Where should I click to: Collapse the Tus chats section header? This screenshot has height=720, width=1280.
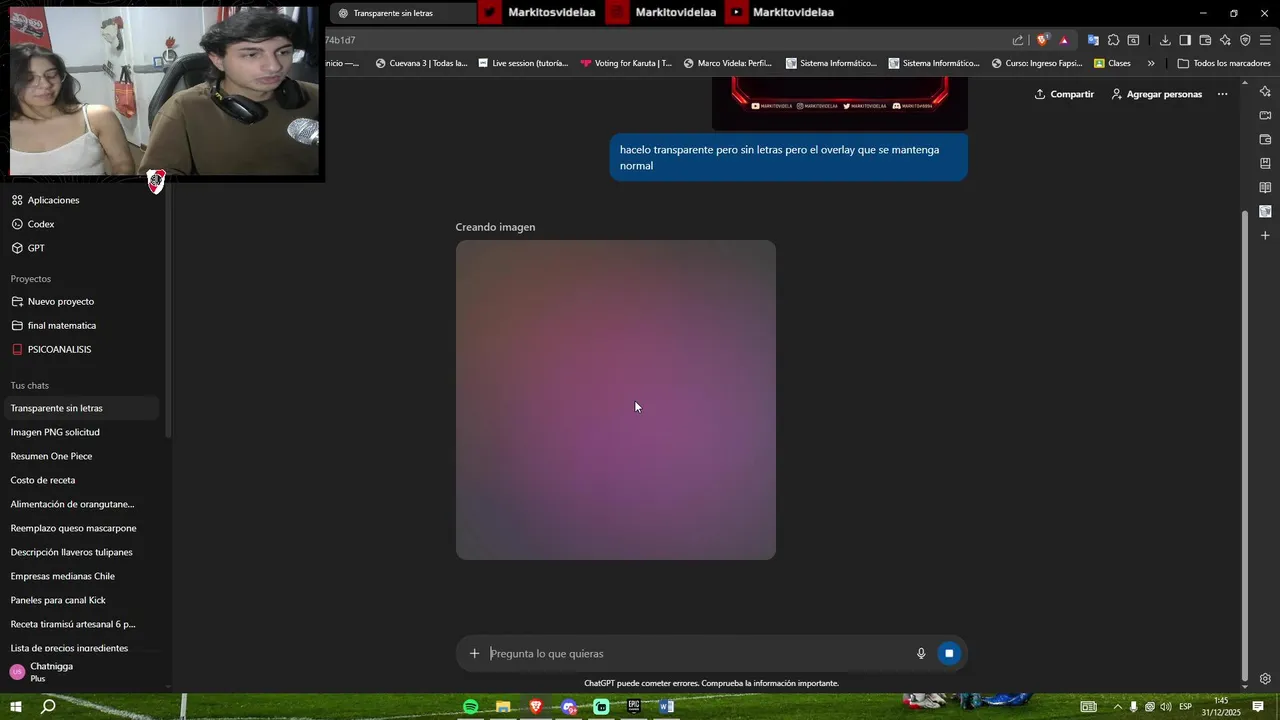(x=30, y=385)
